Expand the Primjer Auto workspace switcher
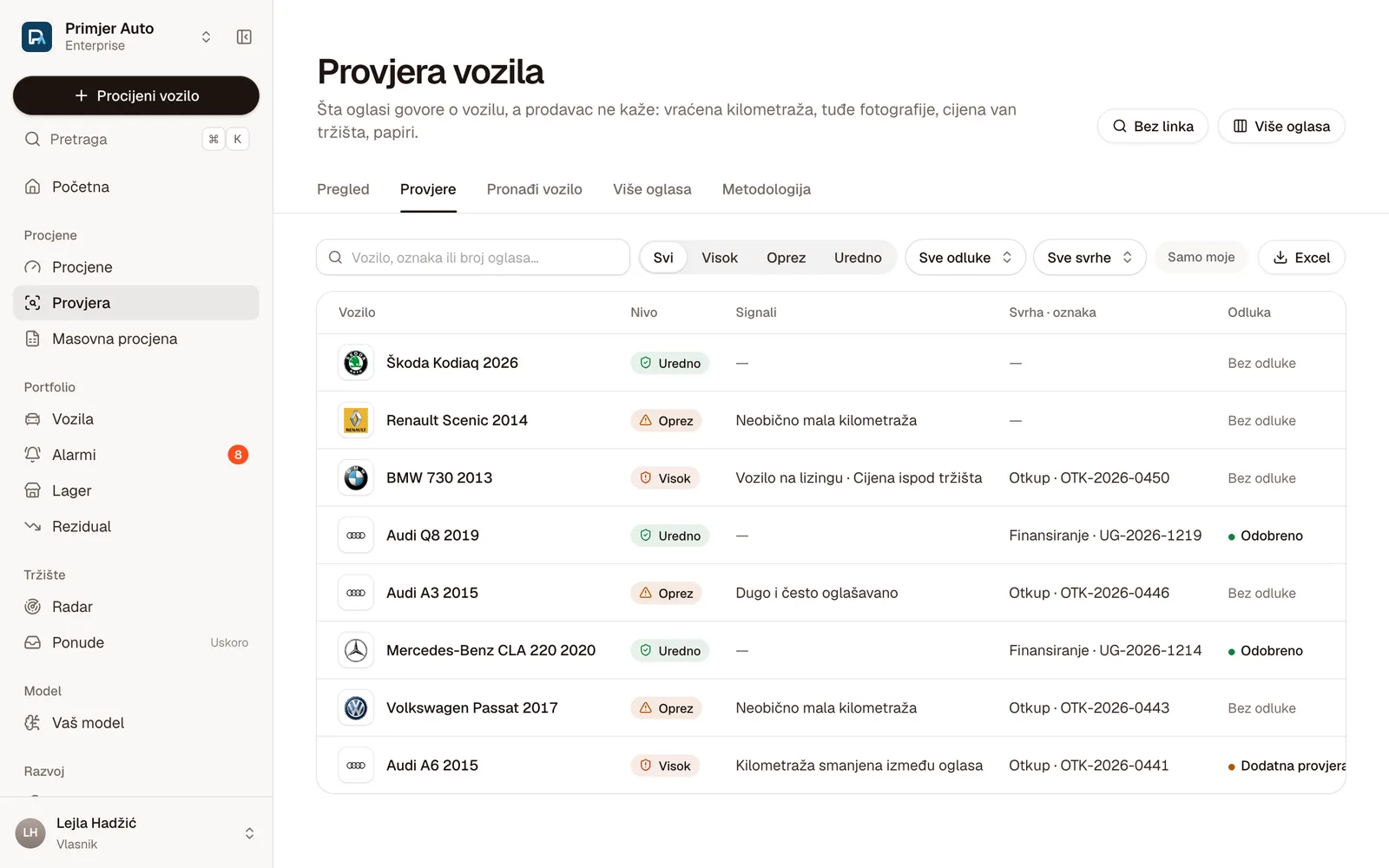 [x=206, y=36]
